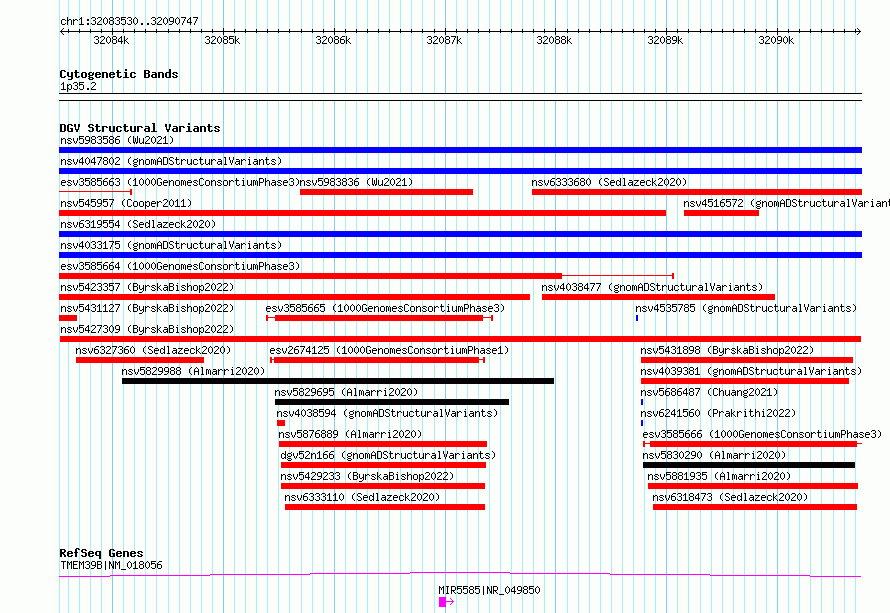Click the red nsv545957 Cooper2011 bar
This screenshot has height=613, width=890.
click(x=363, y=213)
